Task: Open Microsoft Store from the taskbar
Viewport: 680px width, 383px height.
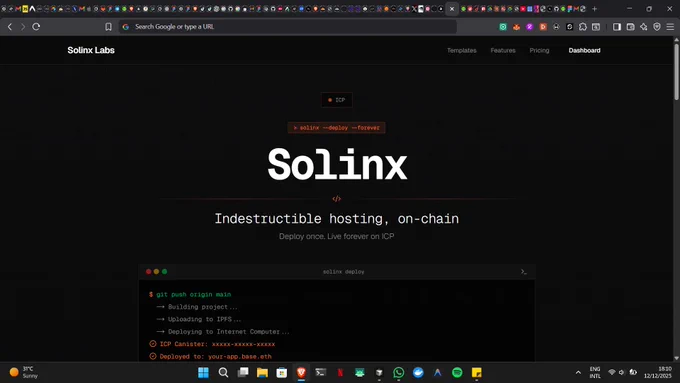Action: click(281, 373)
